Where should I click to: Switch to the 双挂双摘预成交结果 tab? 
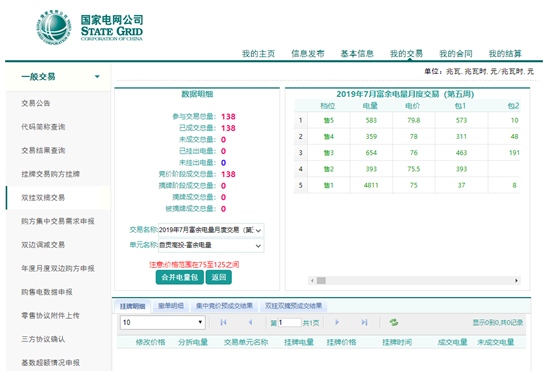click(294, 306)
